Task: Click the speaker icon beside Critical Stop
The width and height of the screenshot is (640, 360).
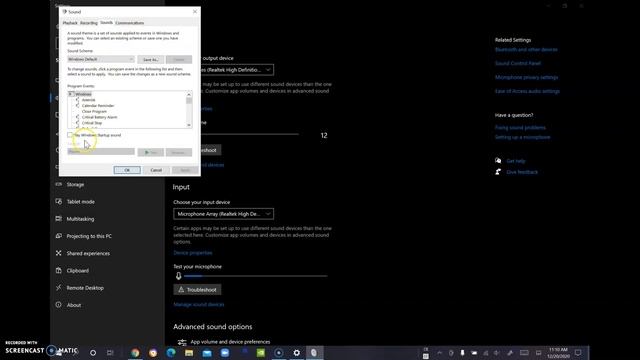Action: pos(78,122)
